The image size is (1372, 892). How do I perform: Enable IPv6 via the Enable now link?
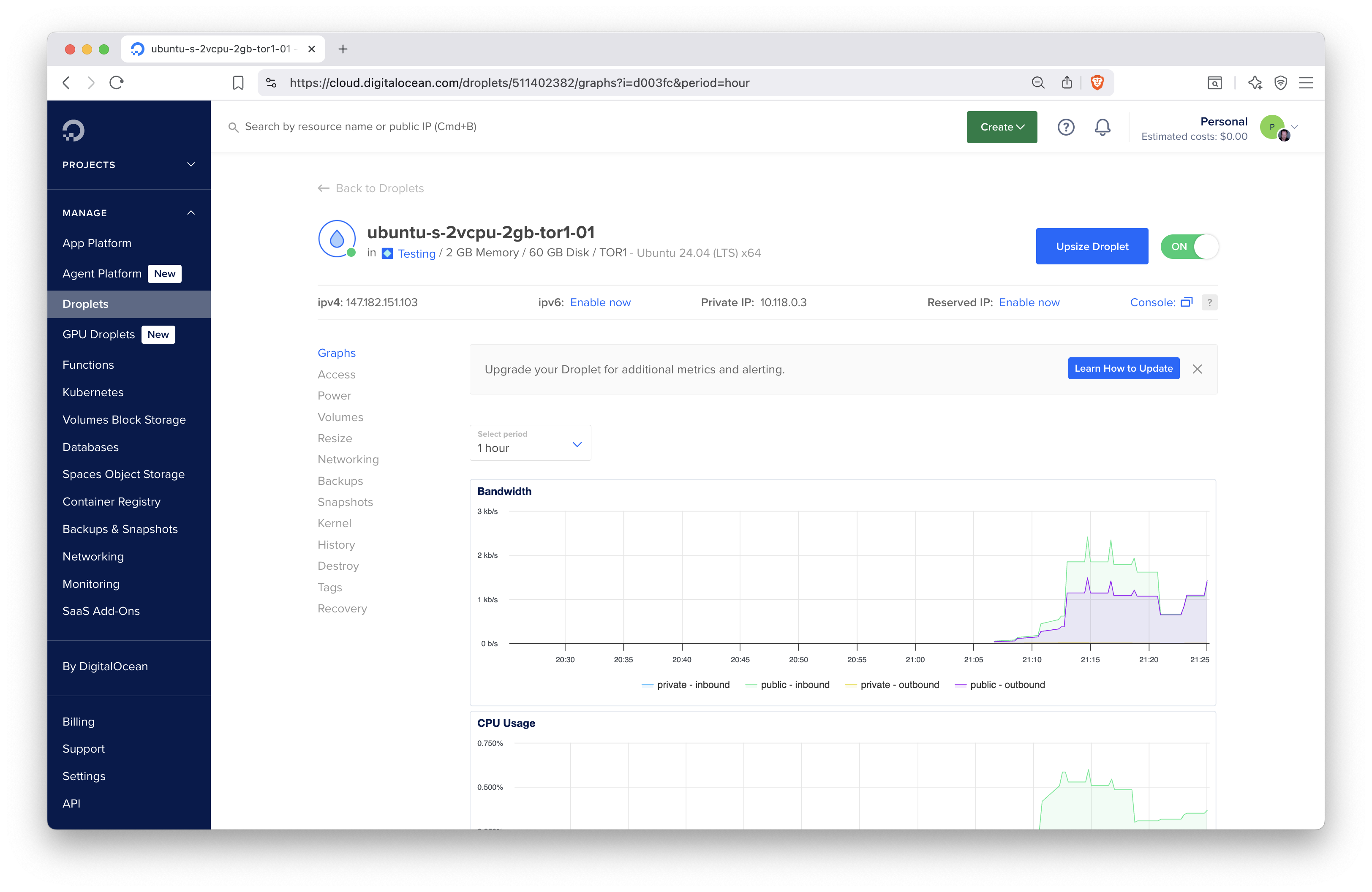point(600,302)
